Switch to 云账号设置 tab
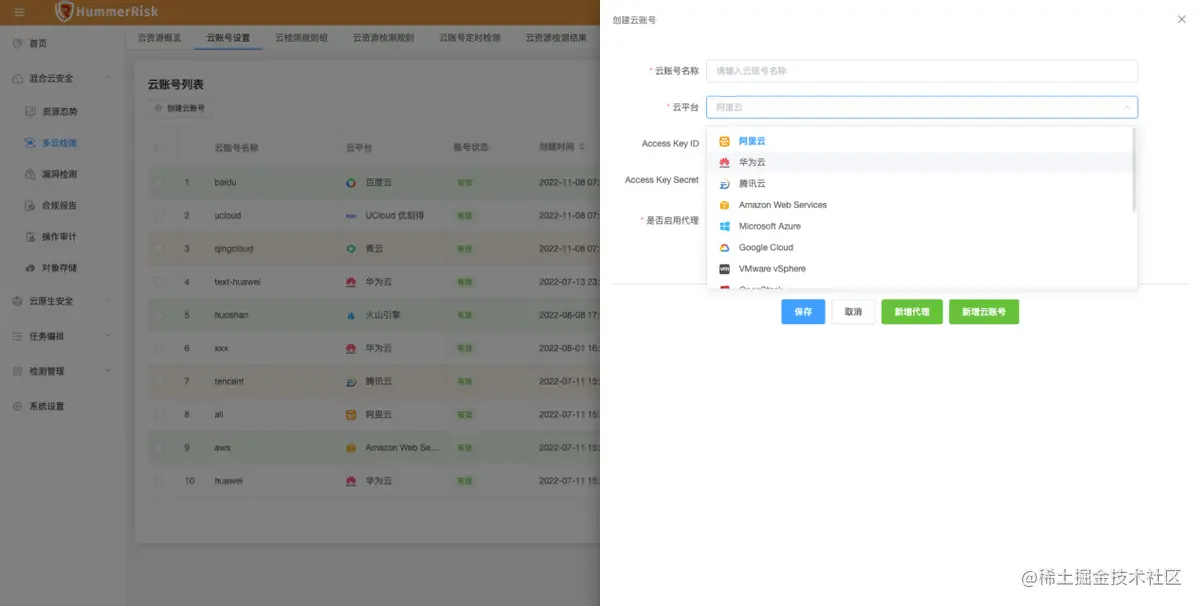Screen dimensions: 1200x606 coord(228,38)
